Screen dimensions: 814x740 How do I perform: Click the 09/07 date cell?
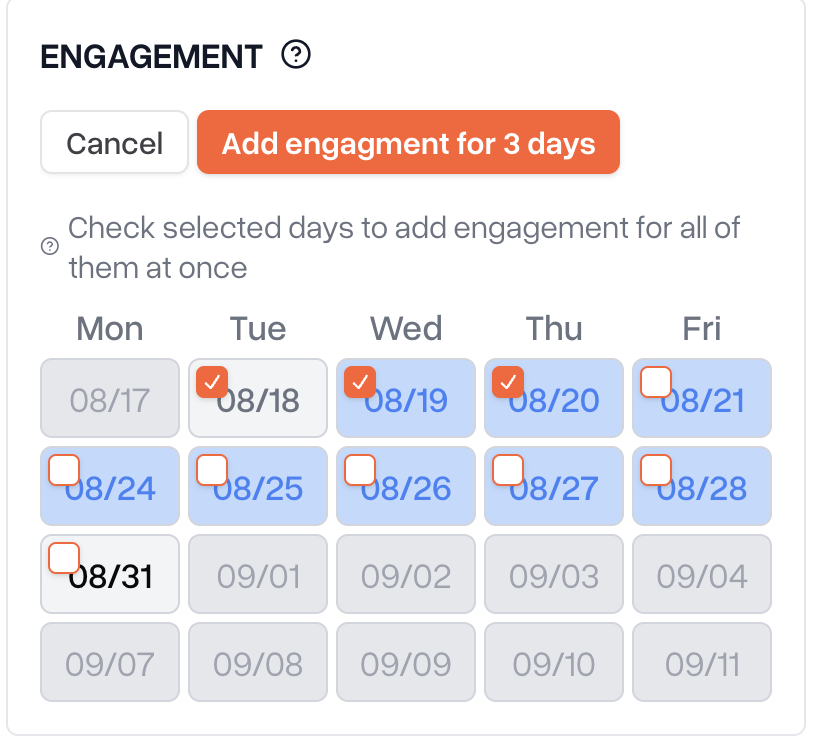110,662
